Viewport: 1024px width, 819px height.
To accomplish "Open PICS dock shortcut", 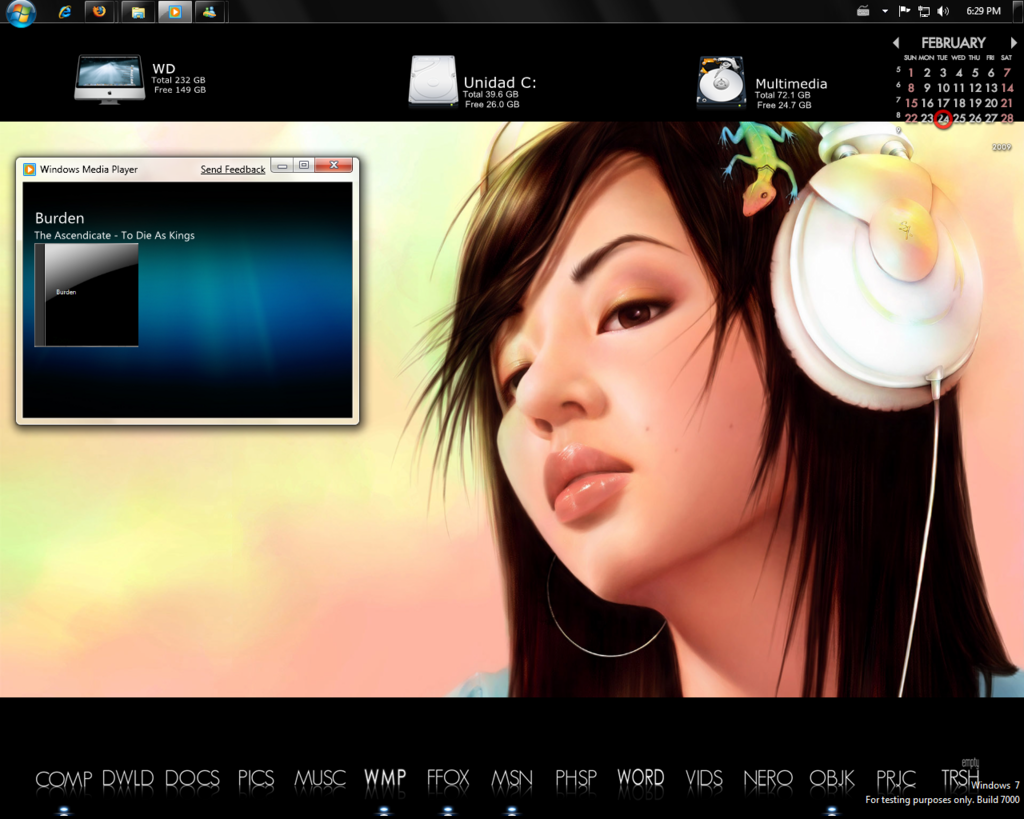I will pos(256,779).
